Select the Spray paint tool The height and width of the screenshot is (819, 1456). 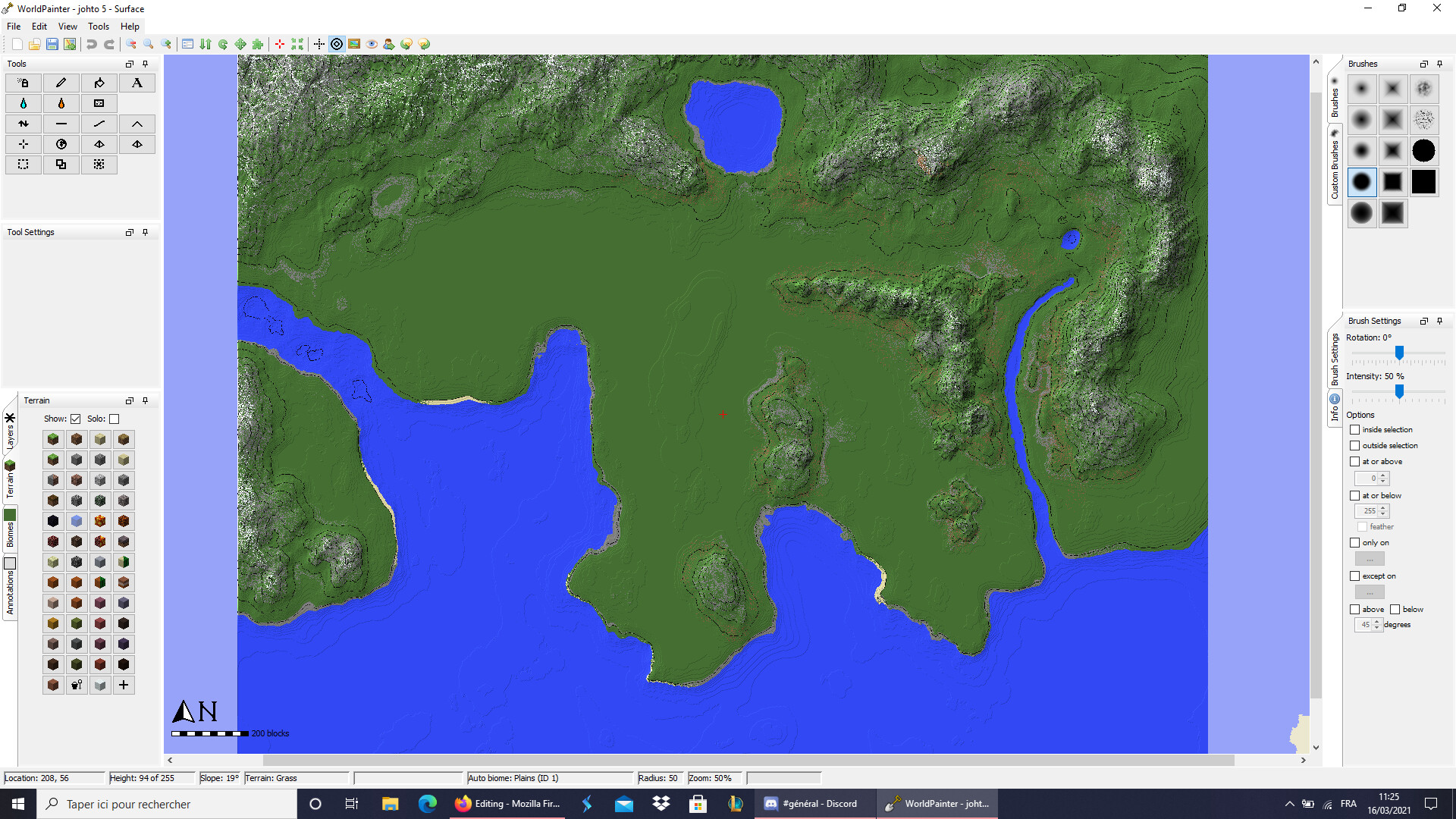click(23, 83)
